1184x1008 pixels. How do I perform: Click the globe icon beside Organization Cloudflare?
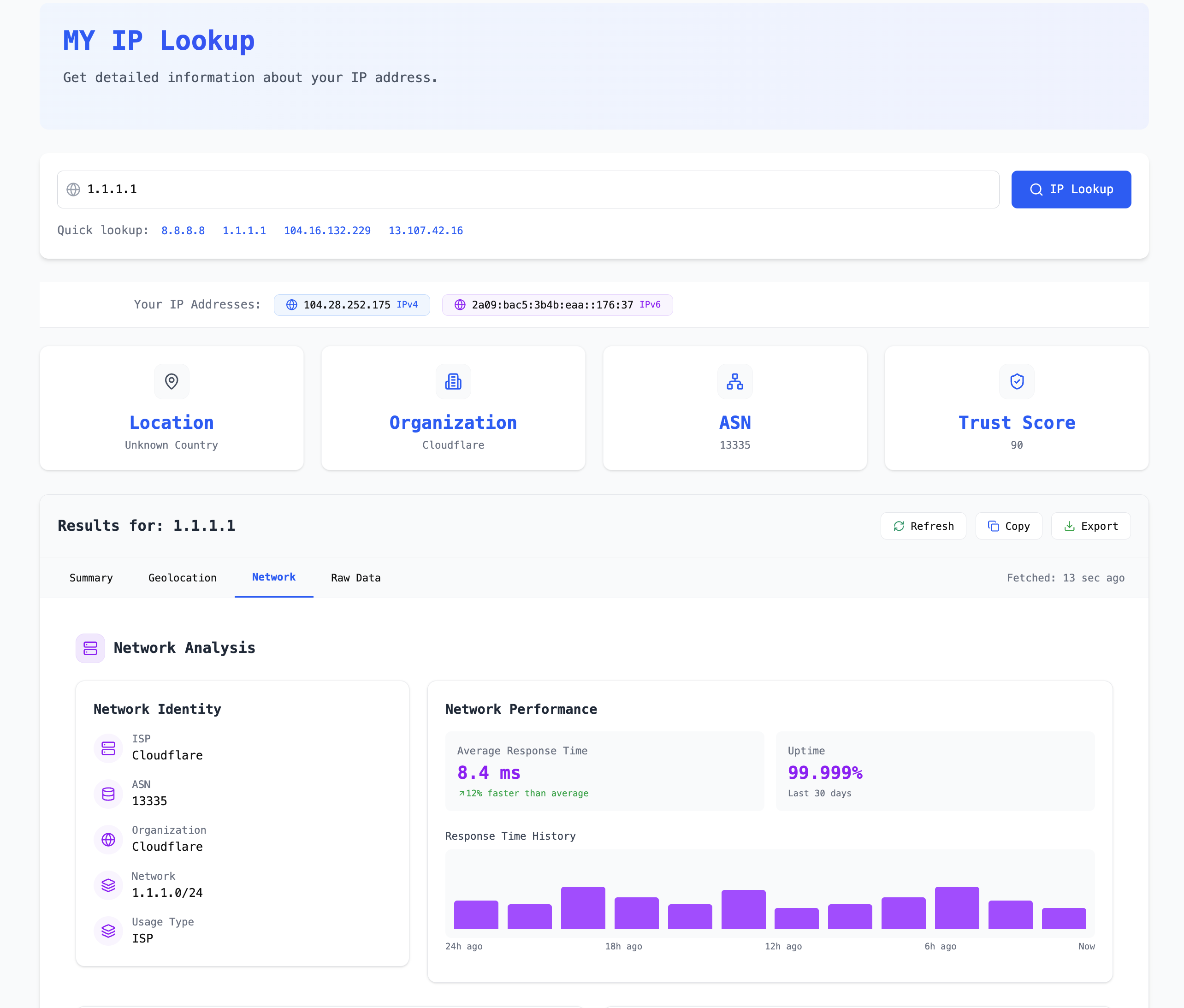point(108,839)
